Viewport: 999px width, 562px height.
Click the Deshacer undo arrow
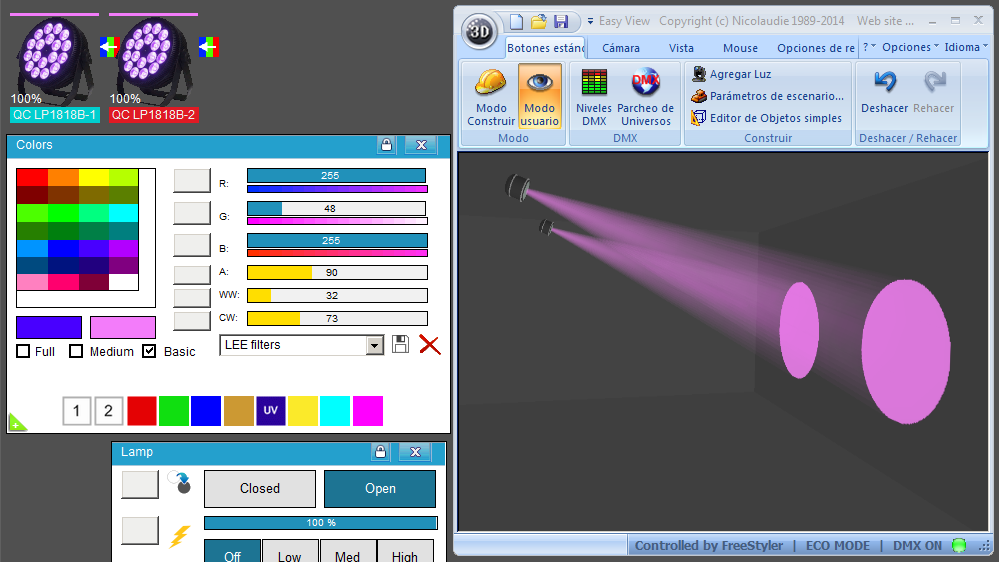[x=884, y=82]
